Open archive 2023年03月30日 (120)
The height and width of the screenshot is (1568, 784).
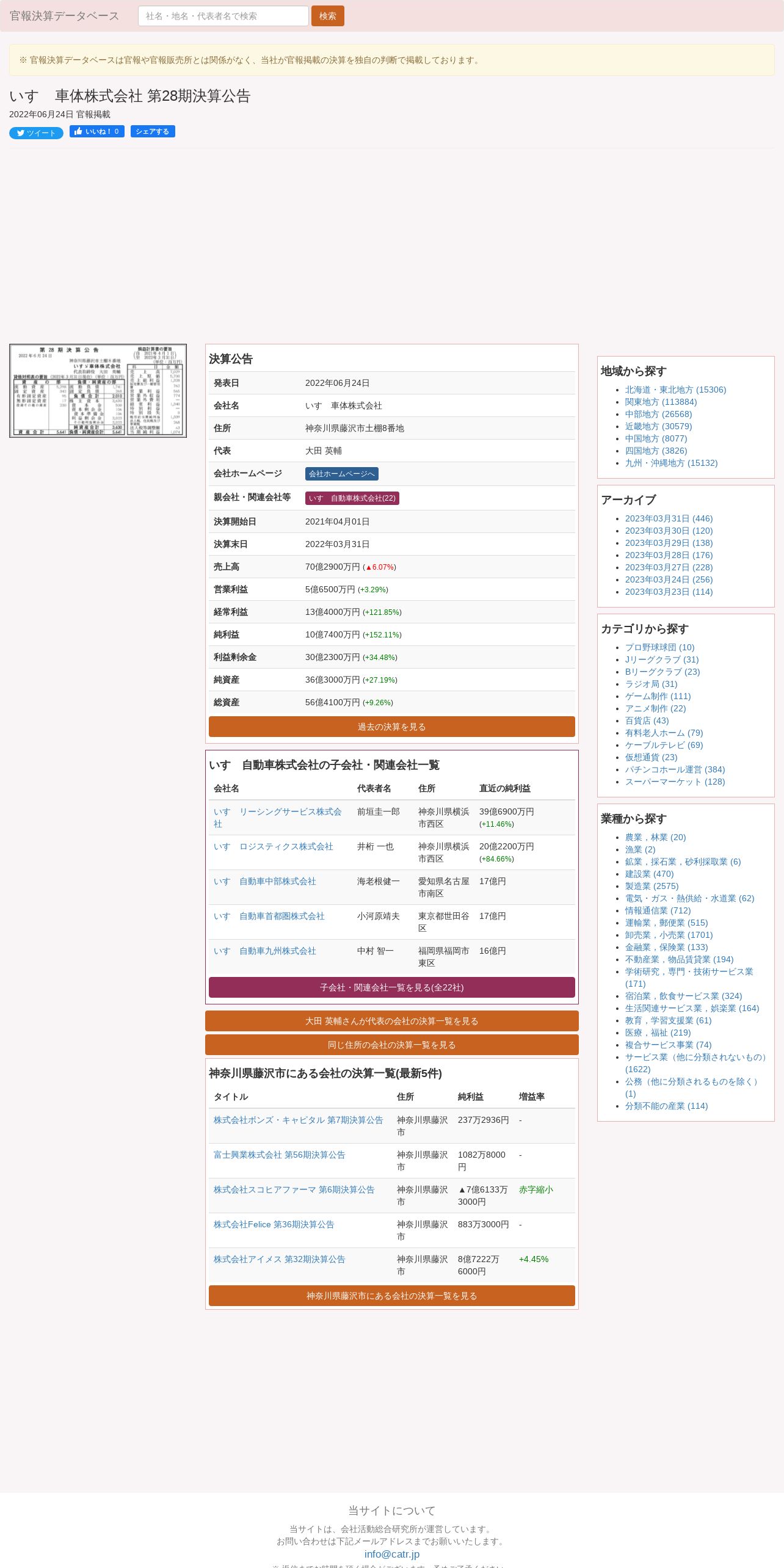(x=669, y=531)
